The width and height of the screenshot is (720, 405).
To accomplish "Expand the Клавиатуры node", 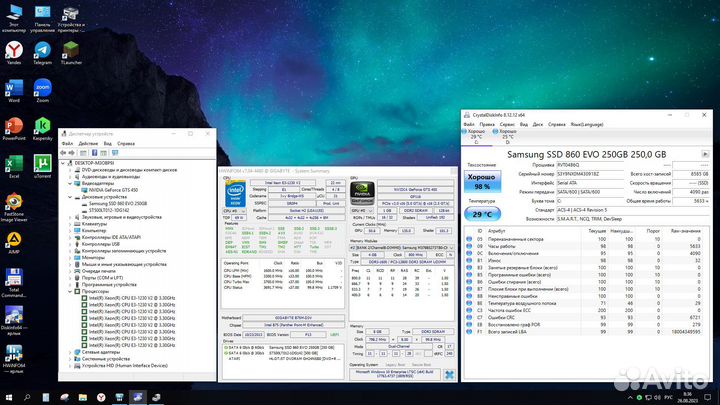I will coord(71,224).
